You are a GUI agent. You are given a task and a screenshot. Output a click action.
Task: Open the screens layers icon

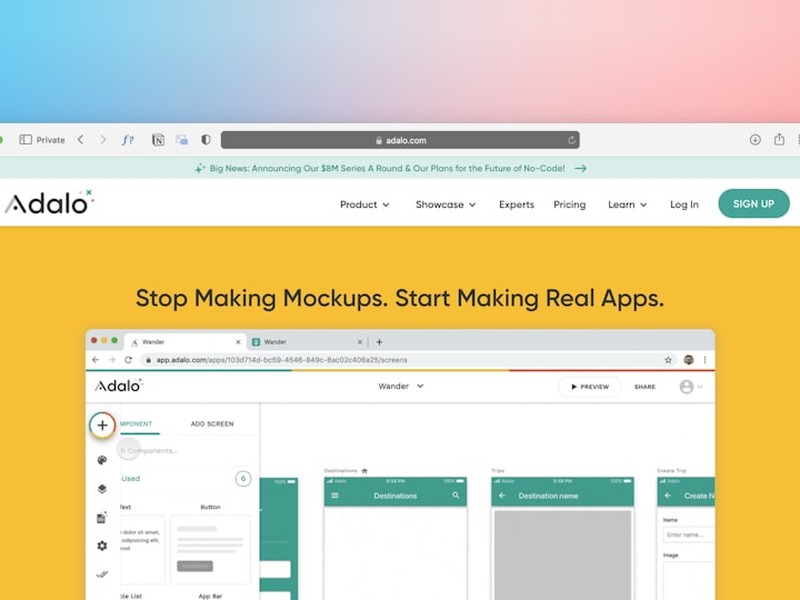pyautogui.click(x=102, y=489)
